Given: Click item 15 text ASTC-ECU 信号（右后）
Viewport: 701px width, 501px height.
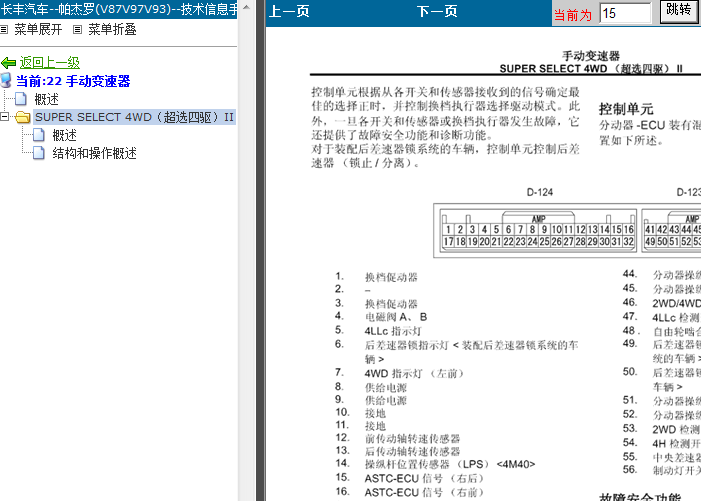Looking at the screenshot, I should pyautogui.click(x=424, y=479).
